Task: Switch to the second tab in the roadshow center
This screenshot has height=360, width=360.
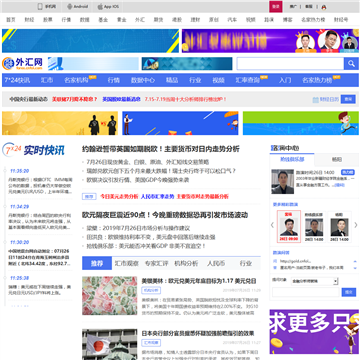Action: [337, 159]
